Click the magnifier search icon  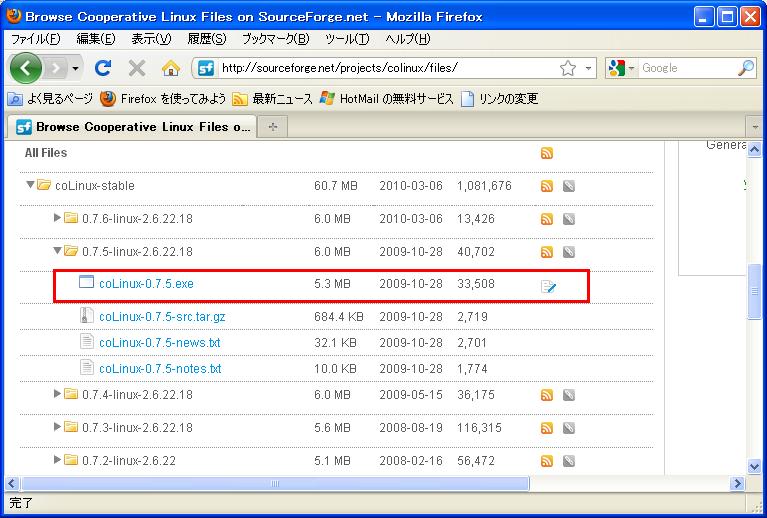pos(746,68)
